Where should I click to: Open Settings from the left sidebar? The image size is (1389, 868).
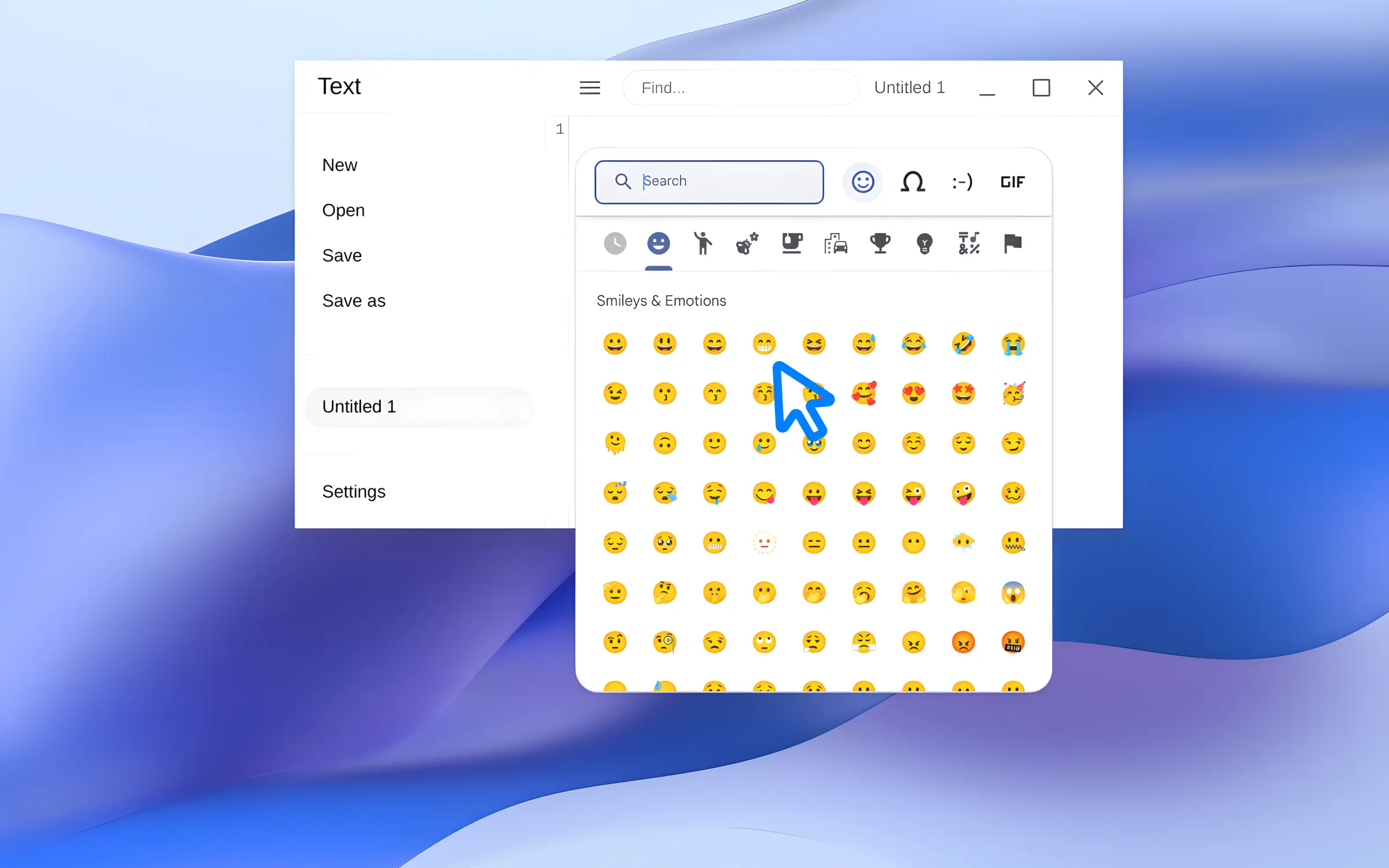[353, 491]
